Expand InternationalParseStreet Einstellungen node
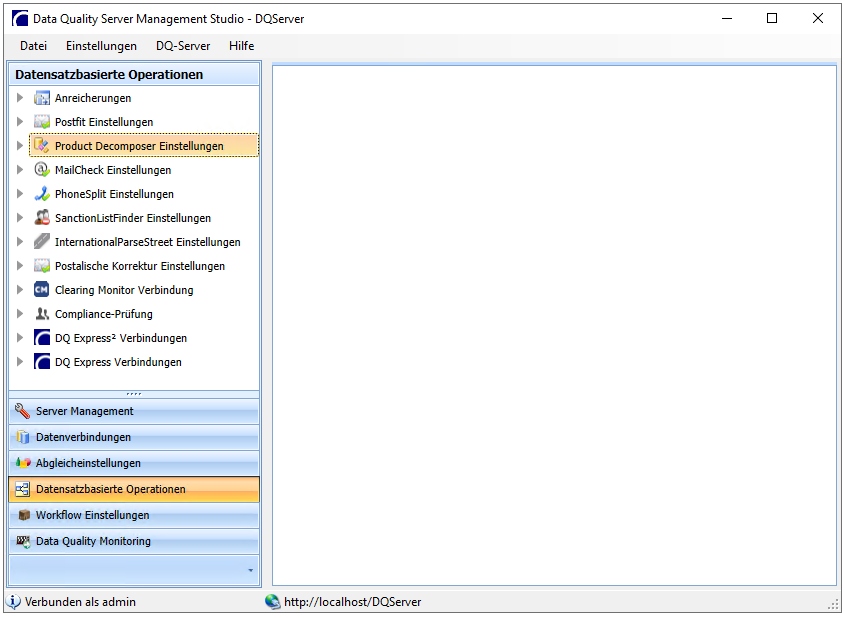 (x=20, y=241)
